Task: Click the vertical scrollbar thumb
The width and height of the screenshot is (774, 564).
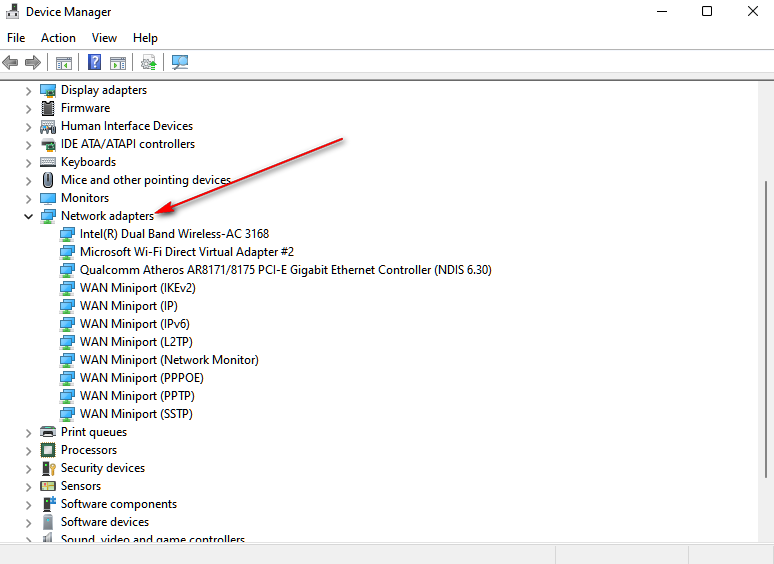Action: [766, 329]
